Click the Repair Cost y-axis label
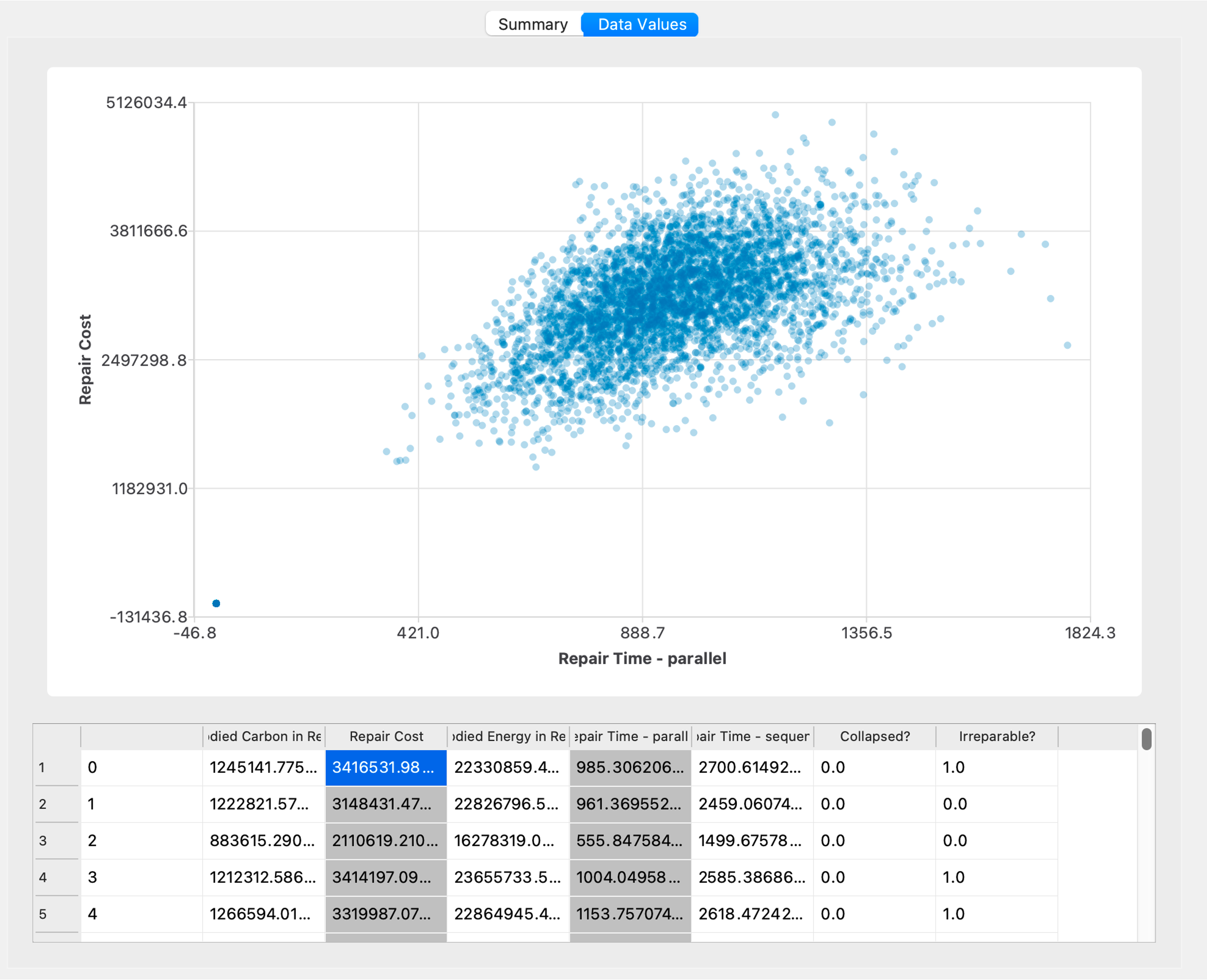The height and width of the screenshot is (980, 1207). pos(85,360)
